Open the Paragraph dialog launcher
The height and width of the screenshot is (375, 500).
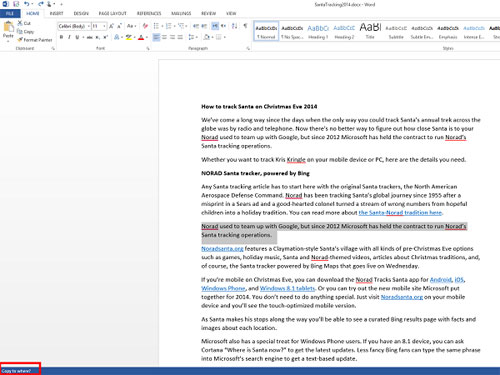248,49
